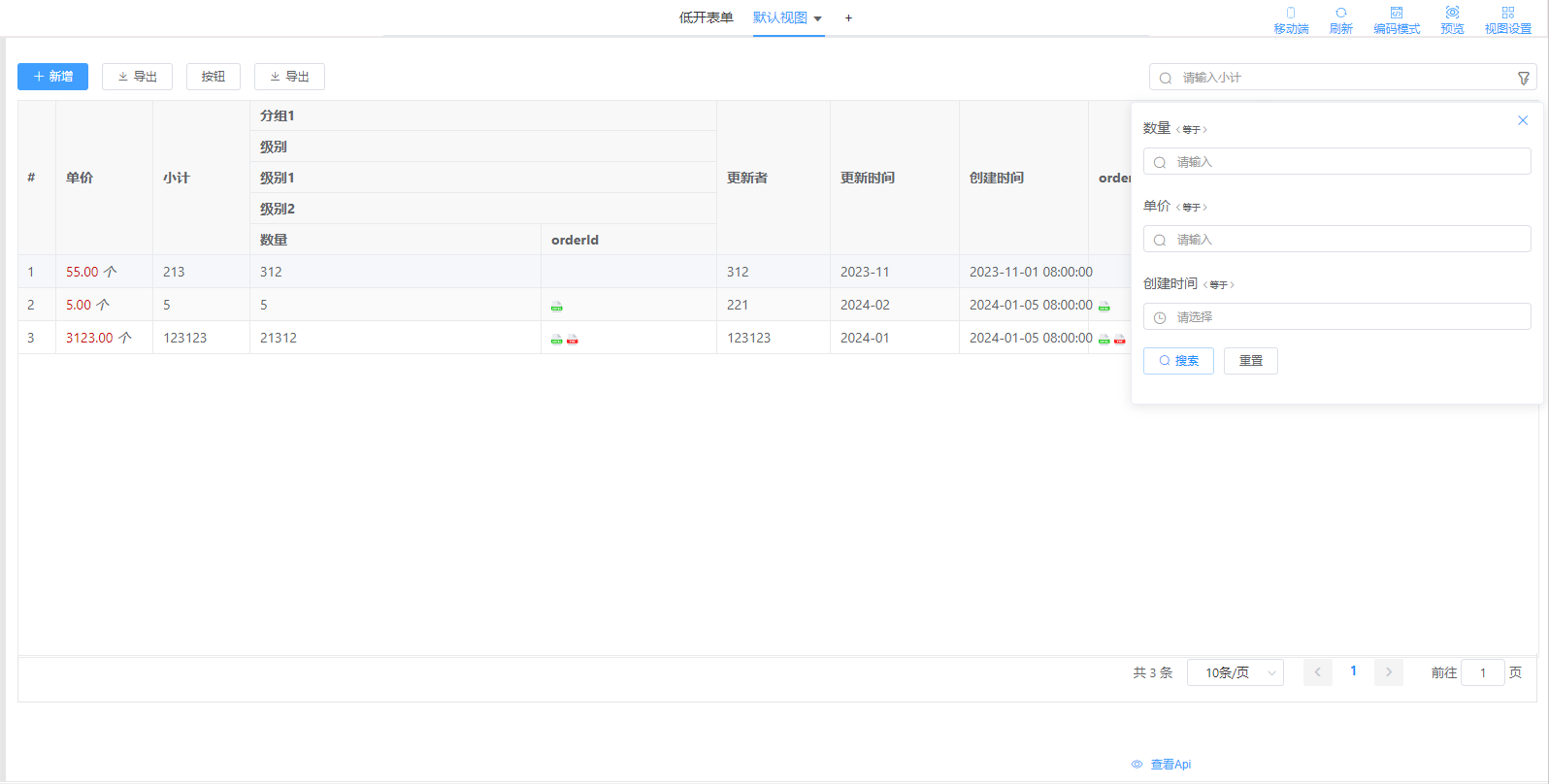Click the refresh (刷新) icon
The image size is (1549, 784).
click(1340, 14)
